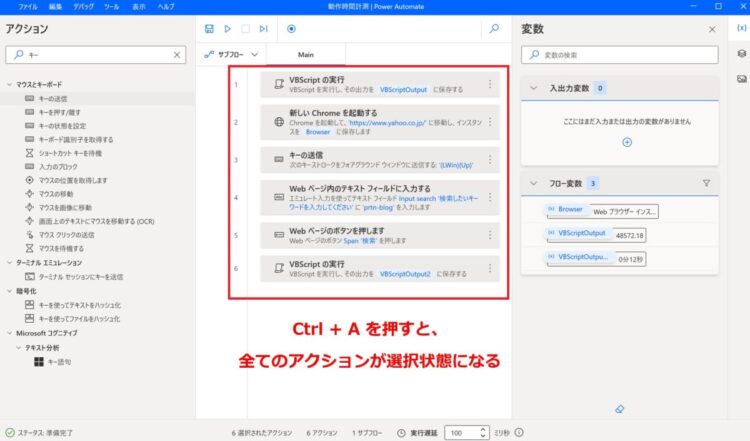
Task: Open the ヘルプ menu
Action: click(166, 7)
